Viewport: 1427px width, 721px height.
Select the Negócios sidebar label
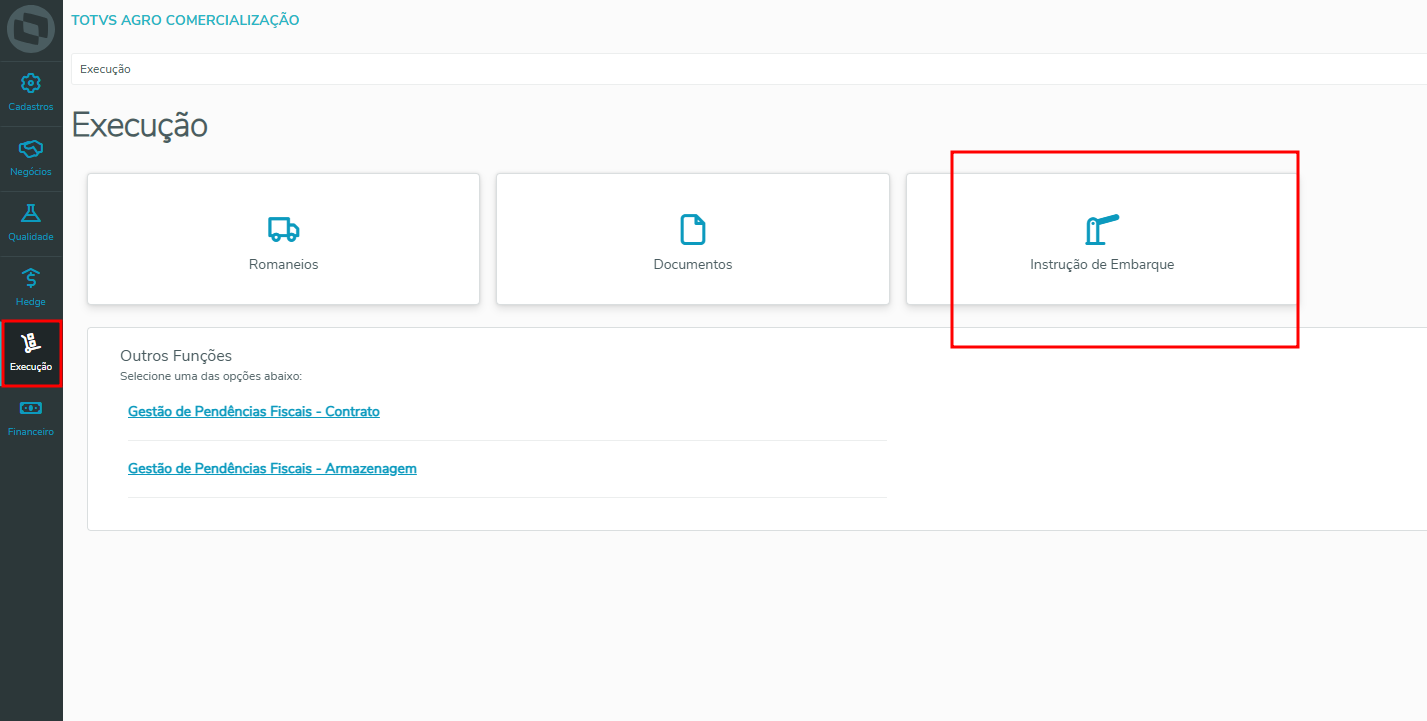click(x=31, y=172)
